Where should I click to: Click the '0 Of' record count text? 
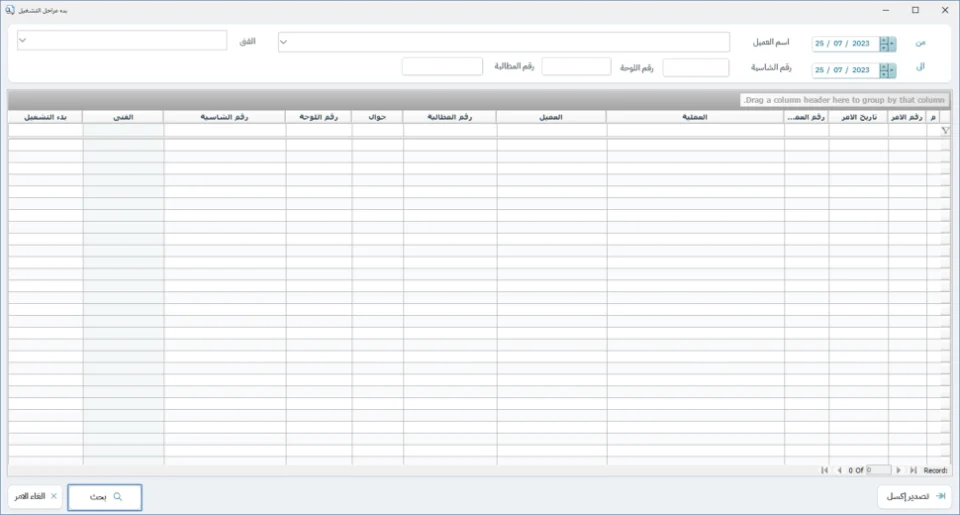click(x=855, y=470)
